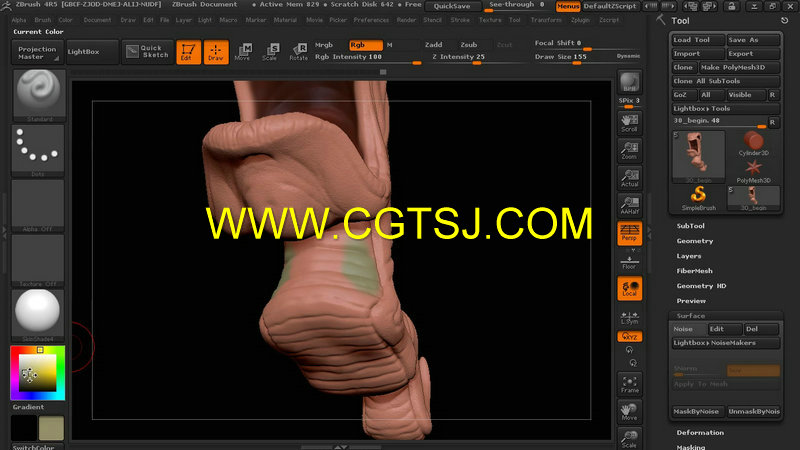Click the Quick Sketch icon
Screen dimensions: 800x450
(147, 52)
